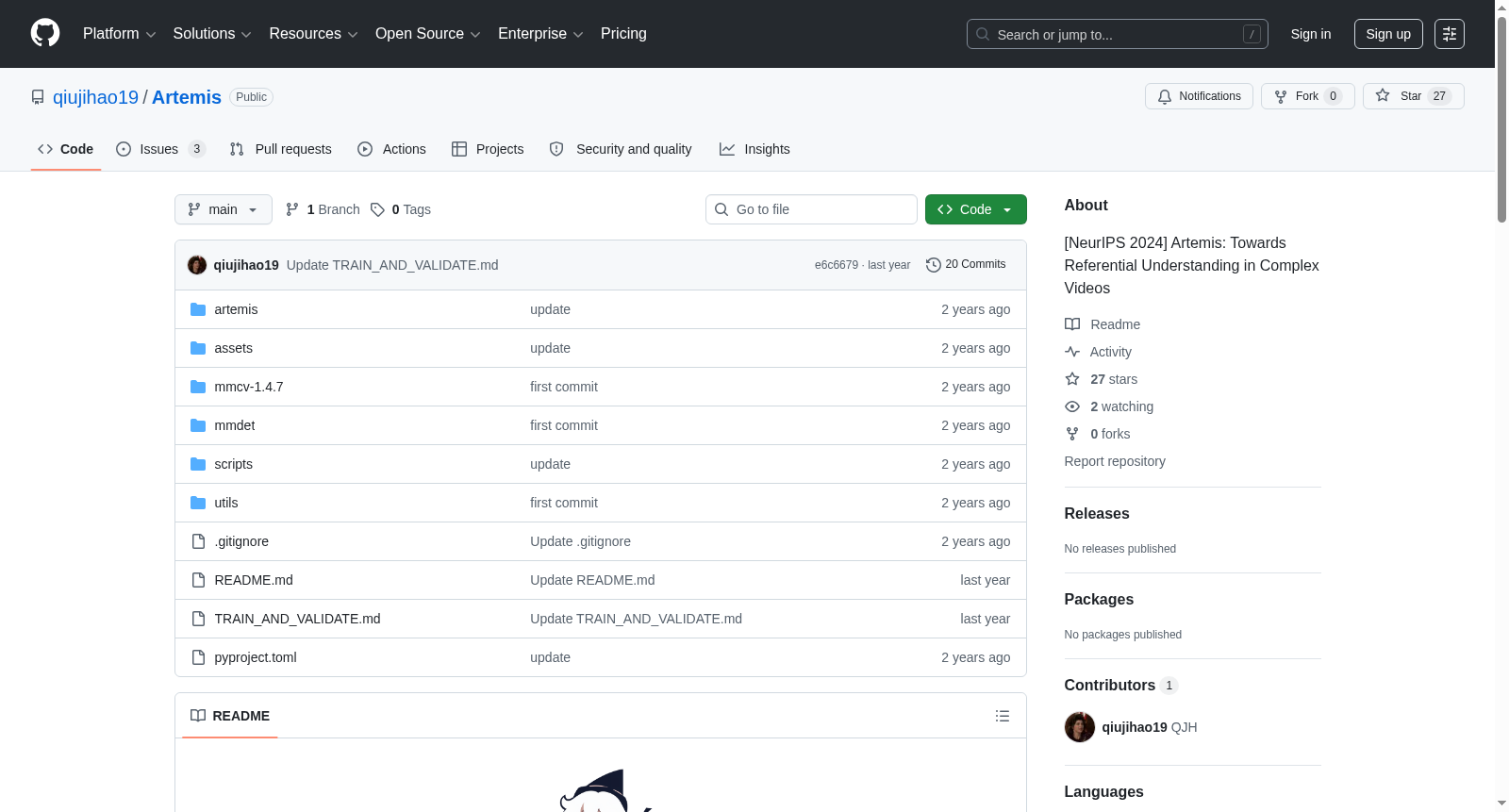This screenshot has width=1509, height=812.
Task: Open the README outline list icon
Action: tap(1003, 716)
